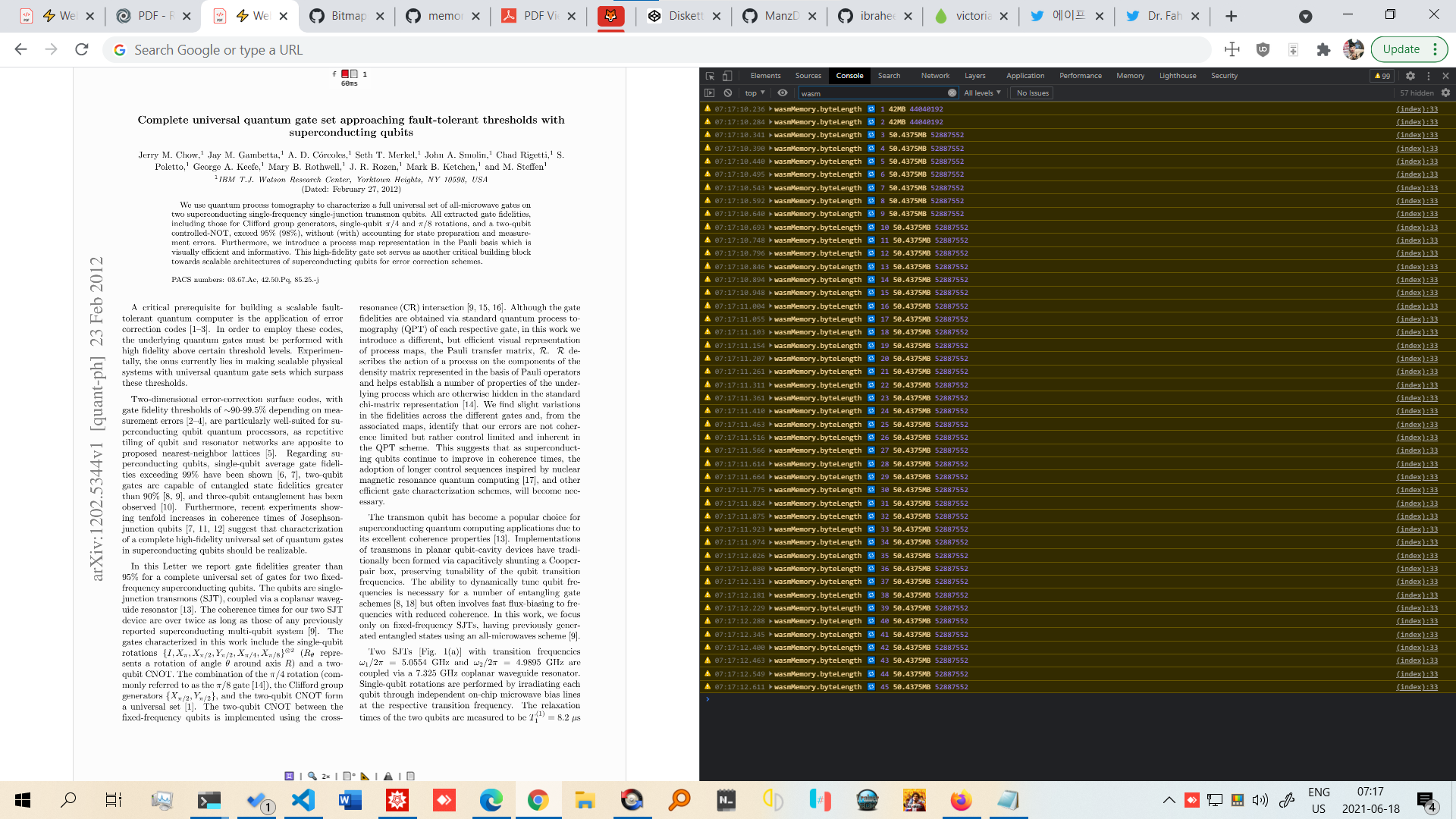Click the wasm filter input field

(x=872, y=93)
